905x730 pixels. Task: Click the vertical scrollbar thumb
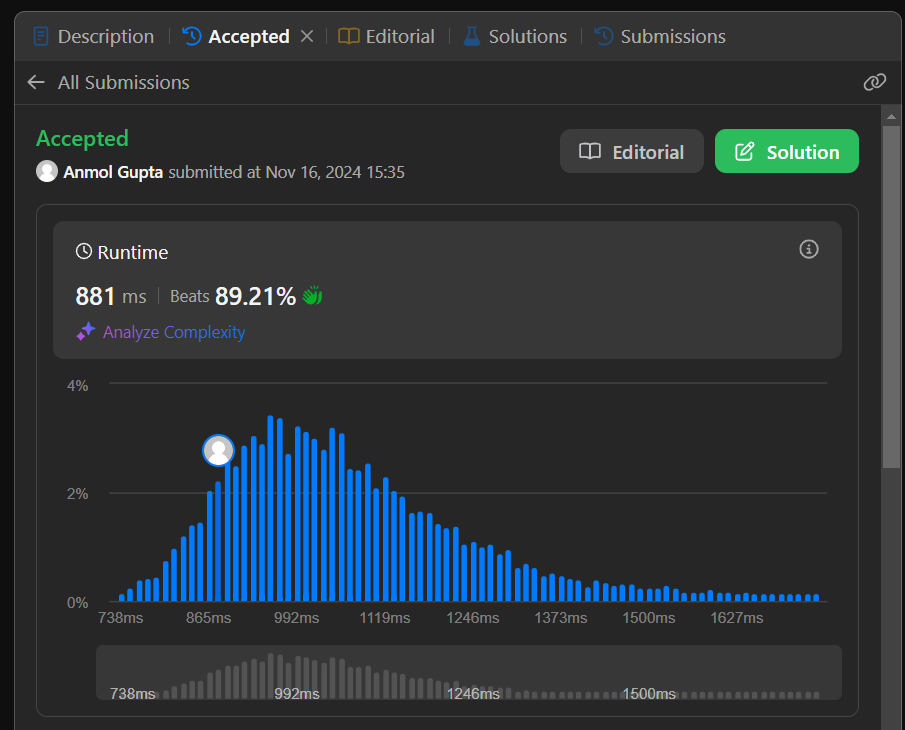click(x=891, y=297)
